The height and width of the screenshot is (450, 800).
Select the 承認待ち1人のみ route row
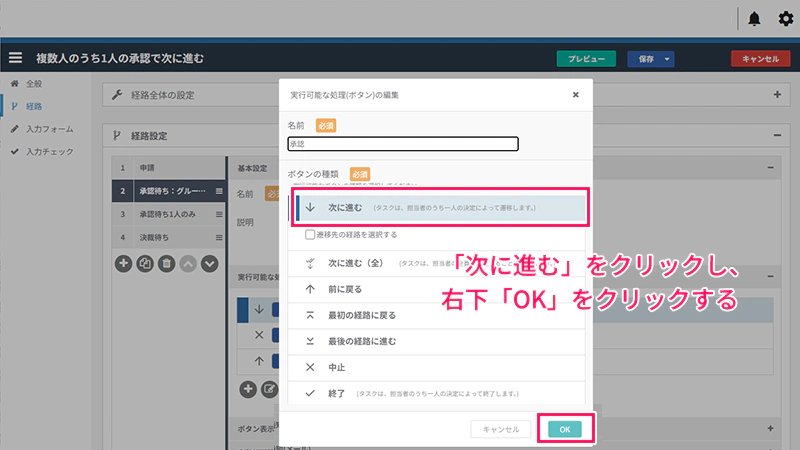pos(165,214)
